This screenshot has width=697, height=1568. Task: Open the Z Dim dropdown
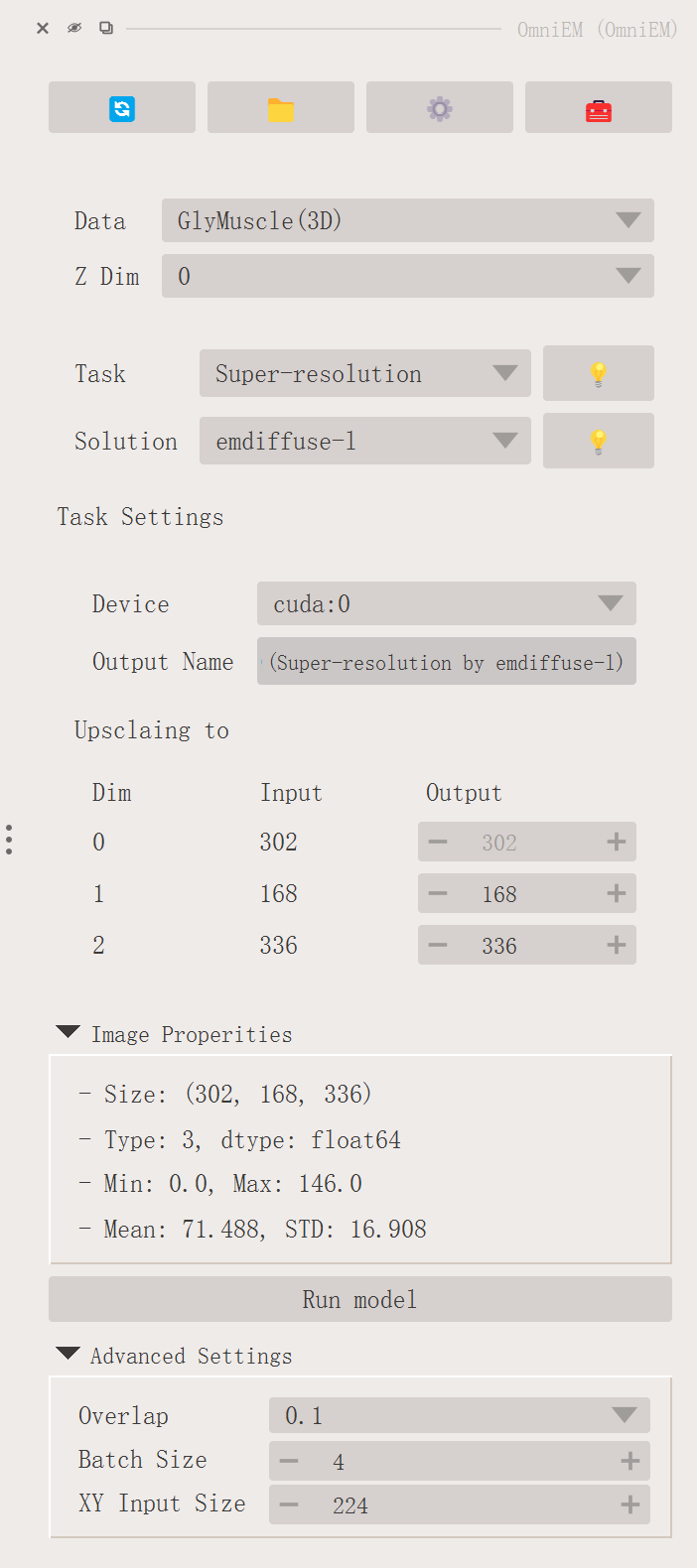coord(407,276)
